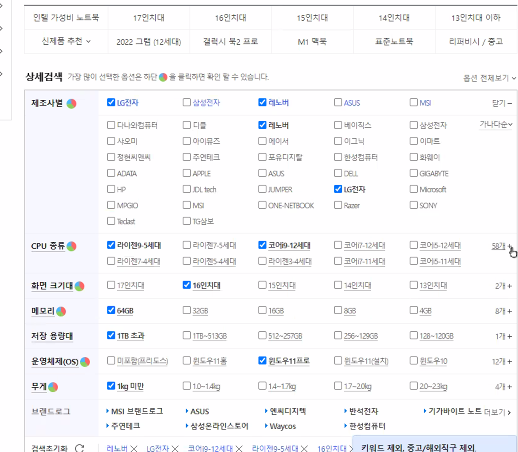The height and width of the screenshot is (452, 518).
Task: Remove the 라이젠9-5세대 filter tag via X
Action: click(304, 449)
